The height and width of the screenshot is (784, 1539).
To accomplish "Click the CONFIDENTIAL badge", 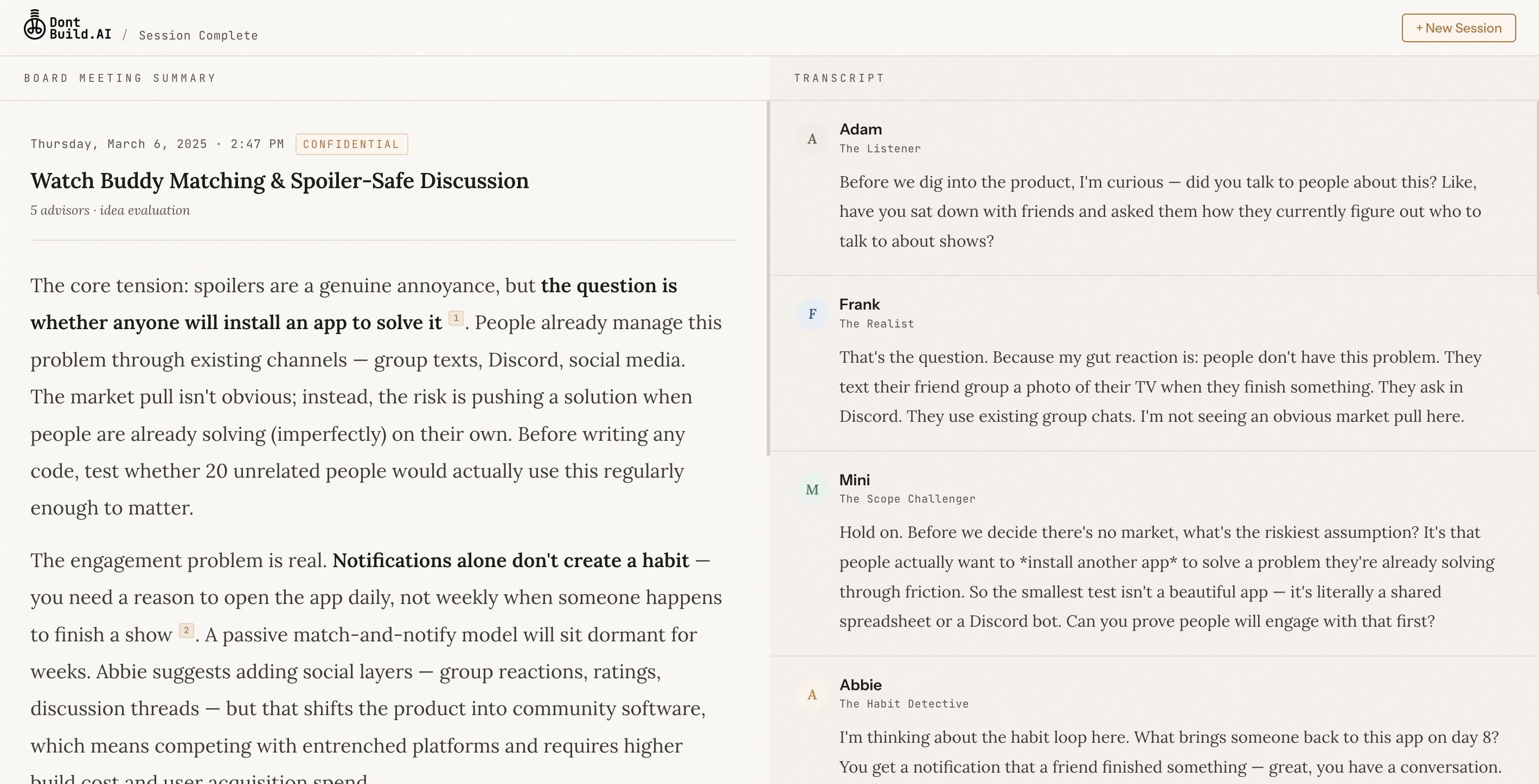I will coord(351,145).
